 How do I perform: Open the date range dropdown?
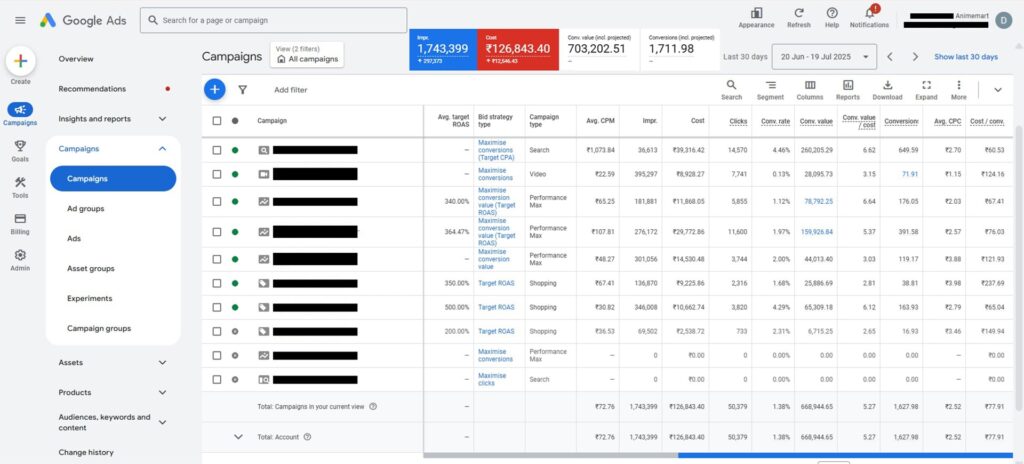[x=826, y=57]
